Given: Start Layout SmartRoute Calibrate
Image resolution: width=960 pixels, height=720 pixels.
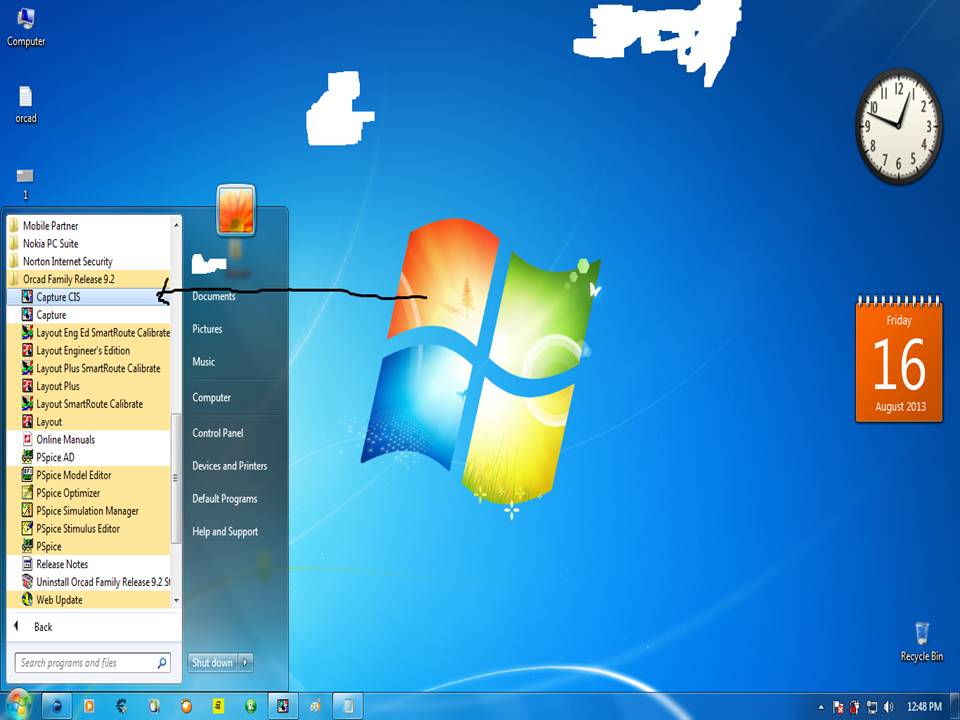Looking at the screenshot, I should [89, 403].
